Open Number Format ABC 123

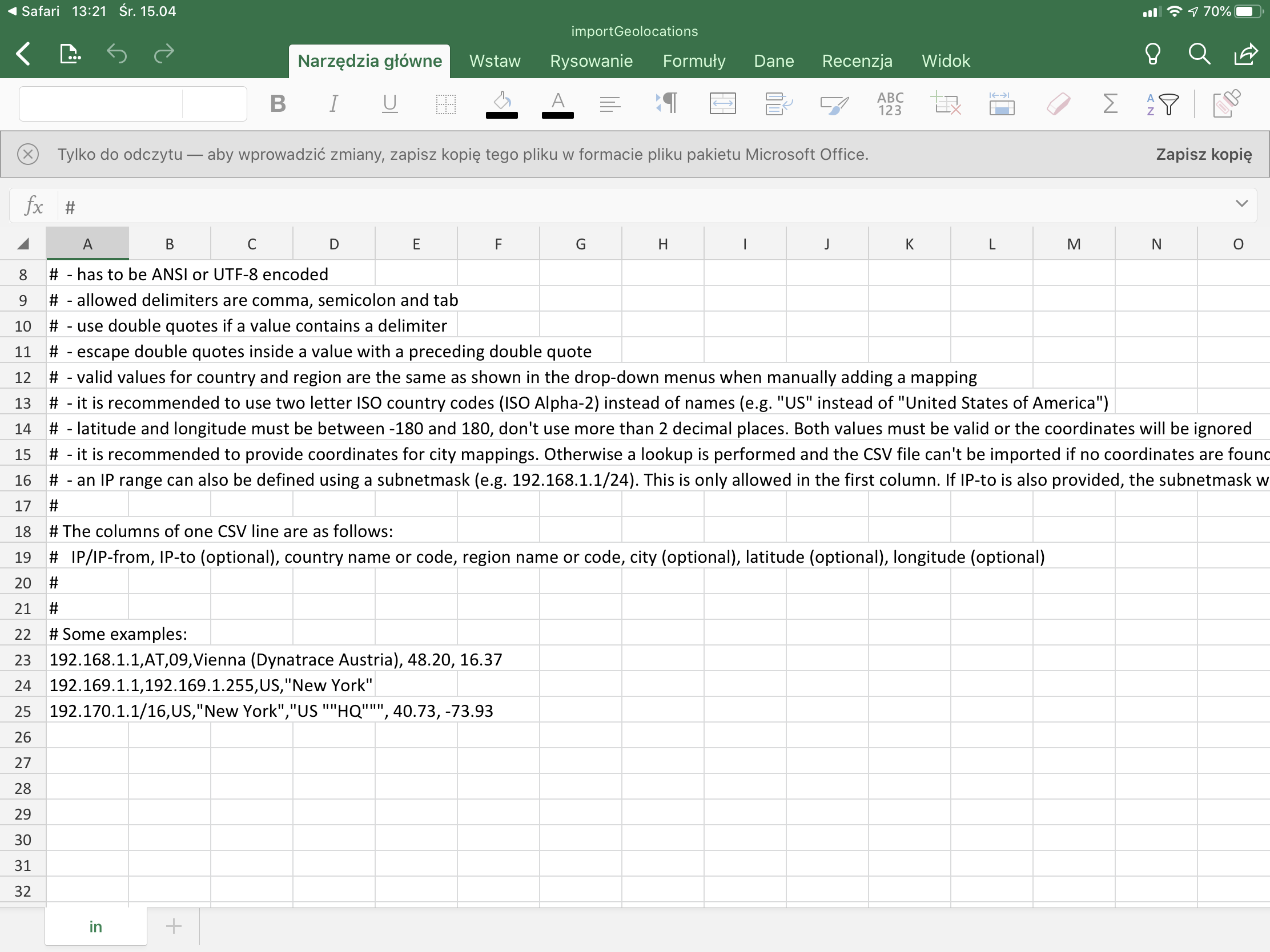pos(890,104)
